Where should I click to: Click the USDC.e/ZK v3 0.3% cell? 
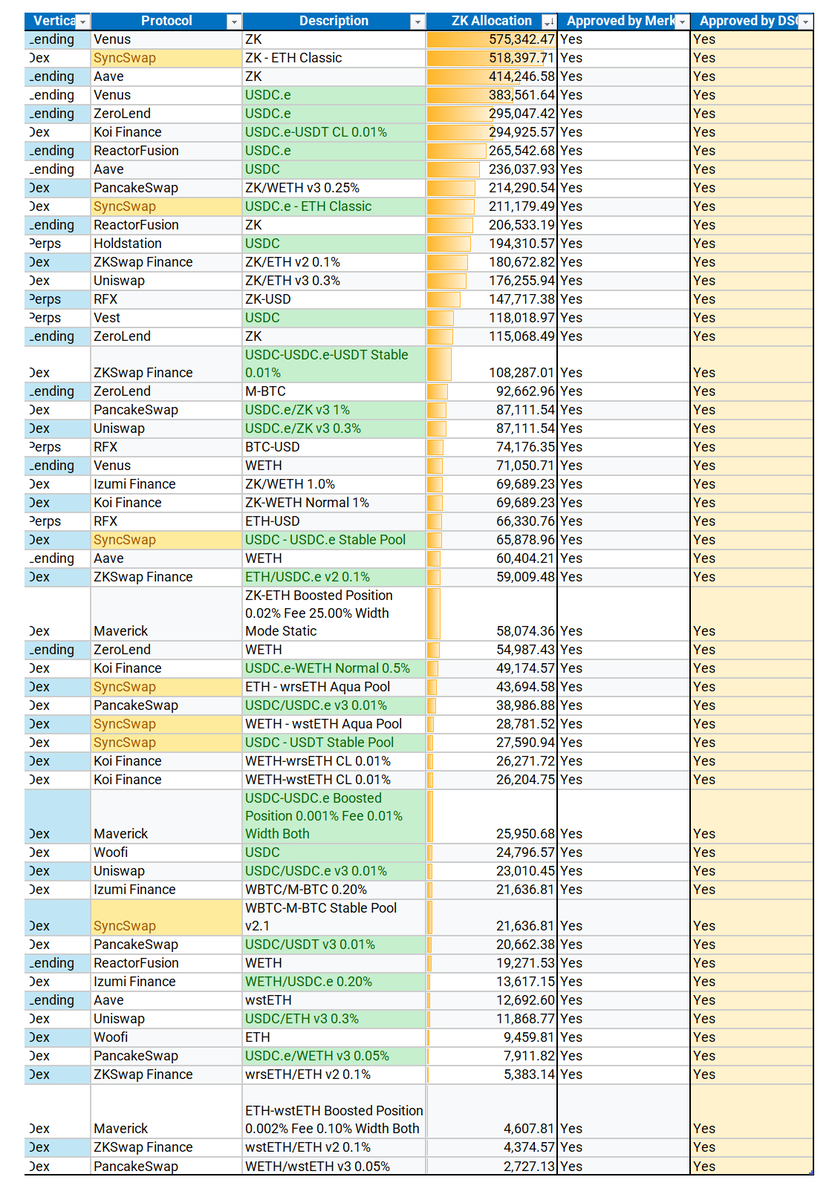point(334,428)
